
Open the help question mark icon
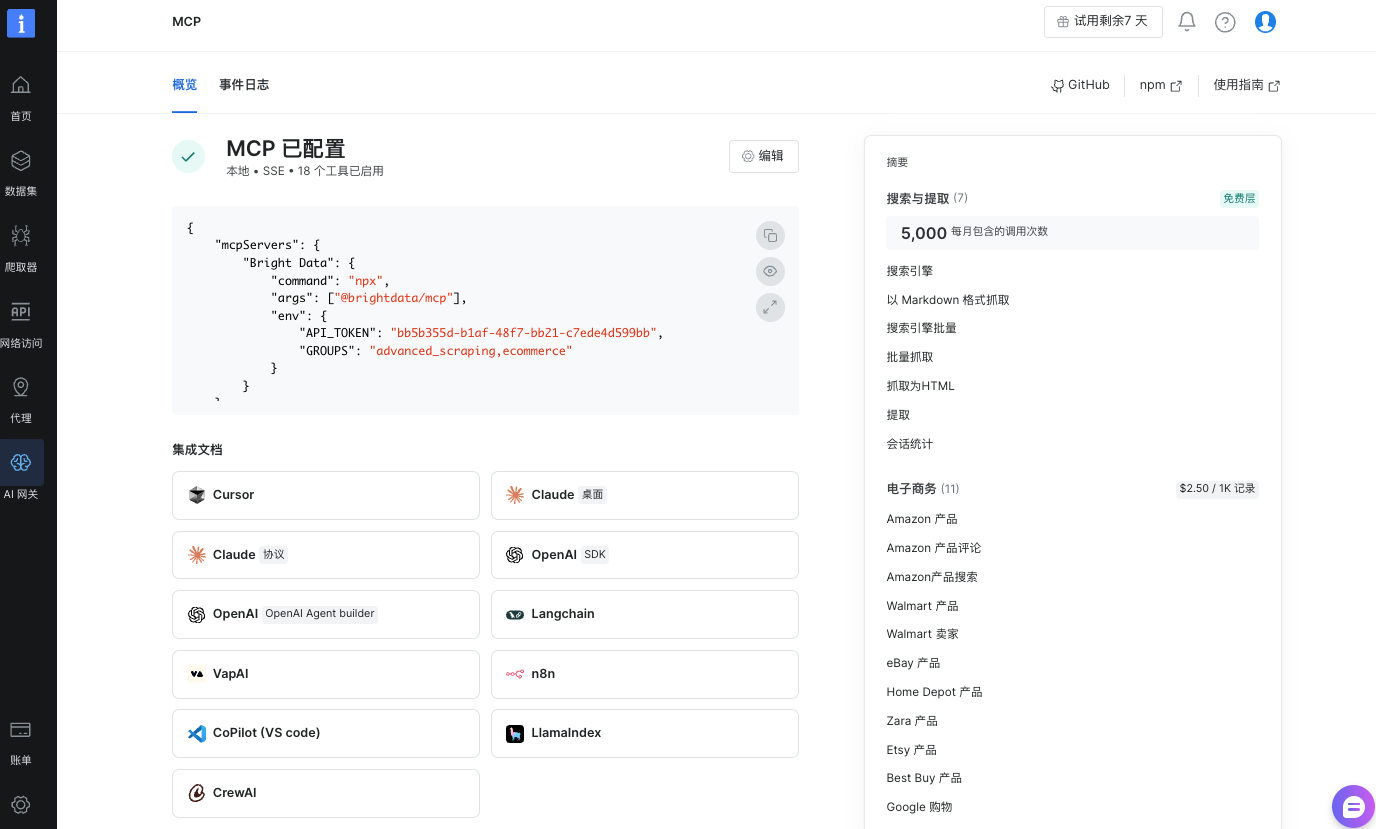(1225, 22)
